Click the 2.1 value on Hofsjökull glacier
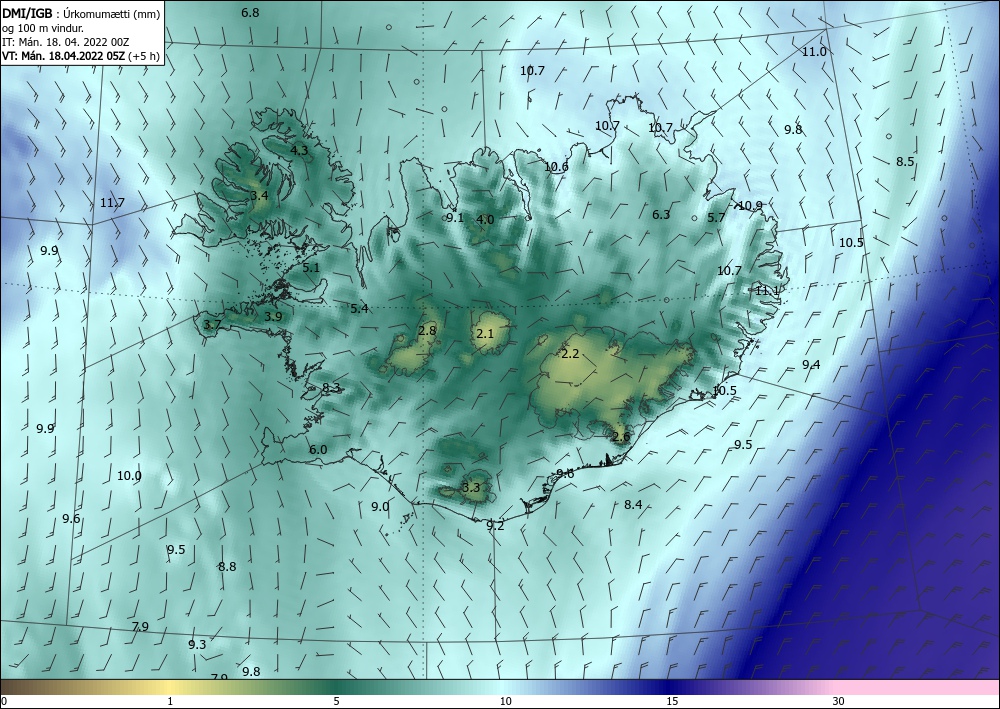 coord(485,333)
